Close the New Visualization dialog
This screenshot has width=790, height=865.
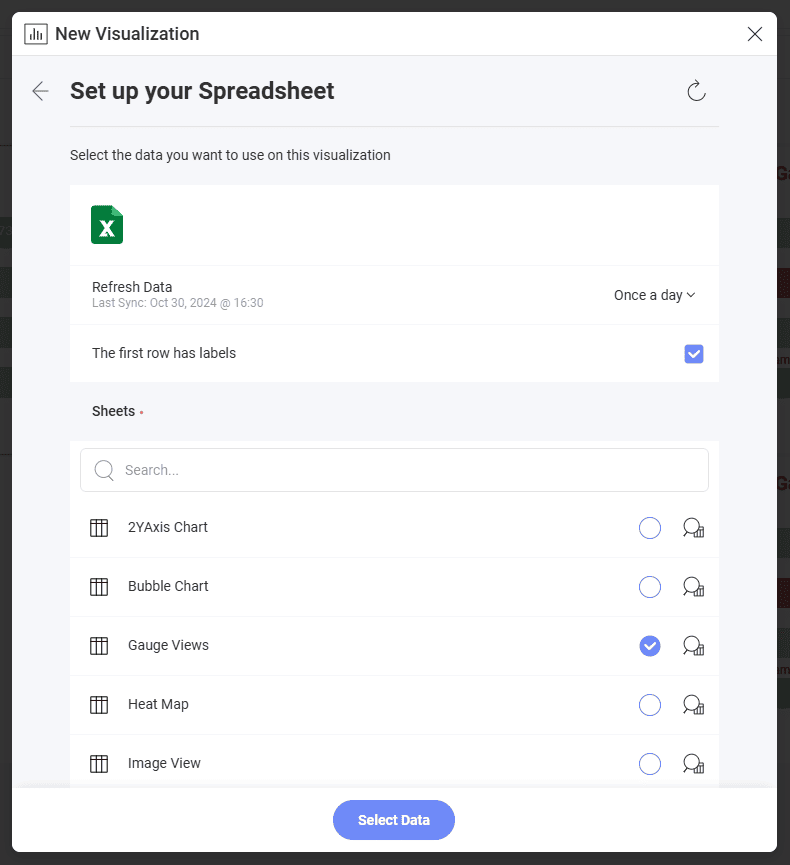[755, 34]
